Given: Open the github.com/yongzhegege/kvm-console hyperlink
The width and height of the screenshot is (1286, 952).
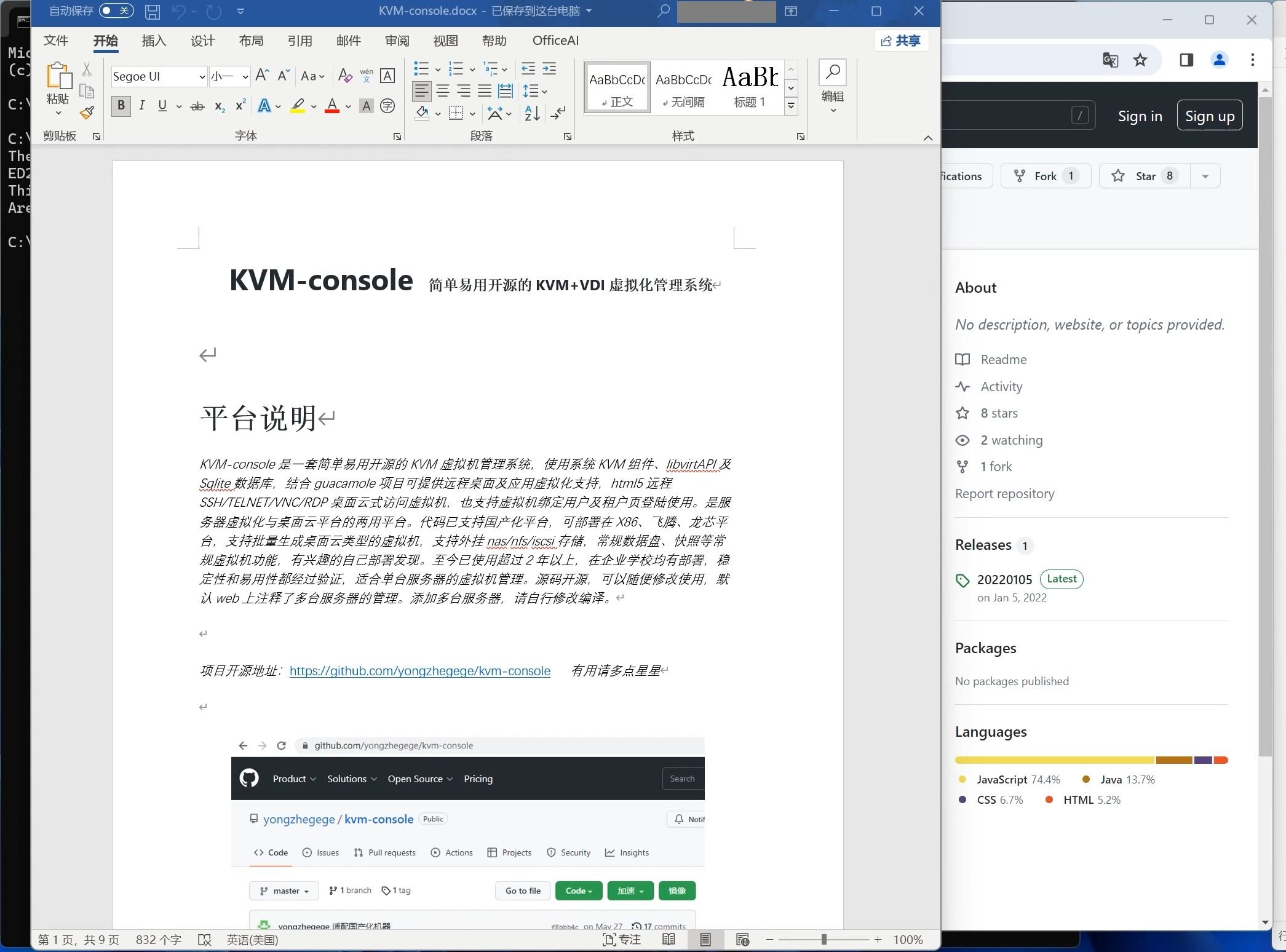Looking at the screenshot, I should (420, 671).
